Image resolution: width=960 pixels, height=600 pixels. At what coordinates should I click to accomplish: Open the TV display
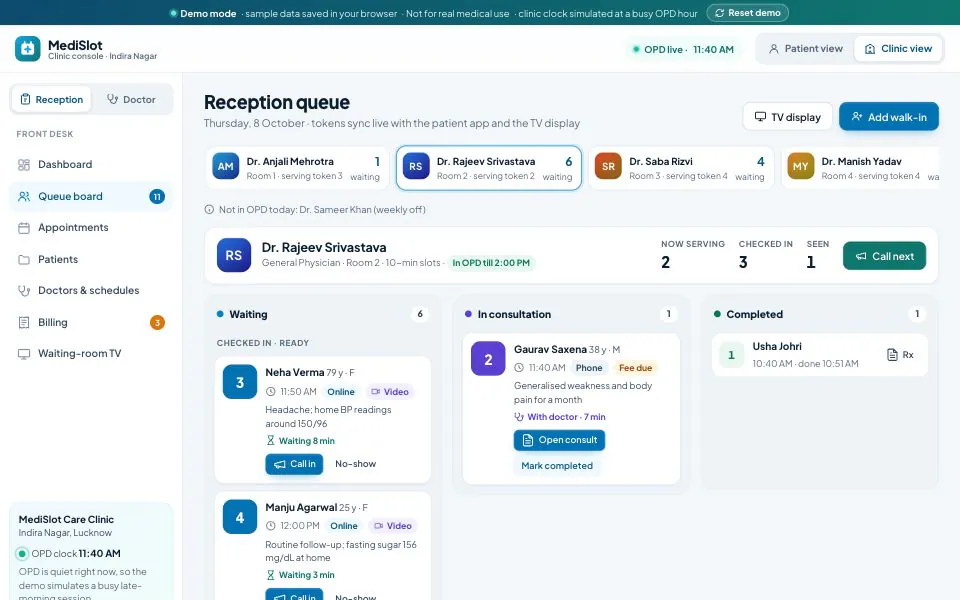787,117
